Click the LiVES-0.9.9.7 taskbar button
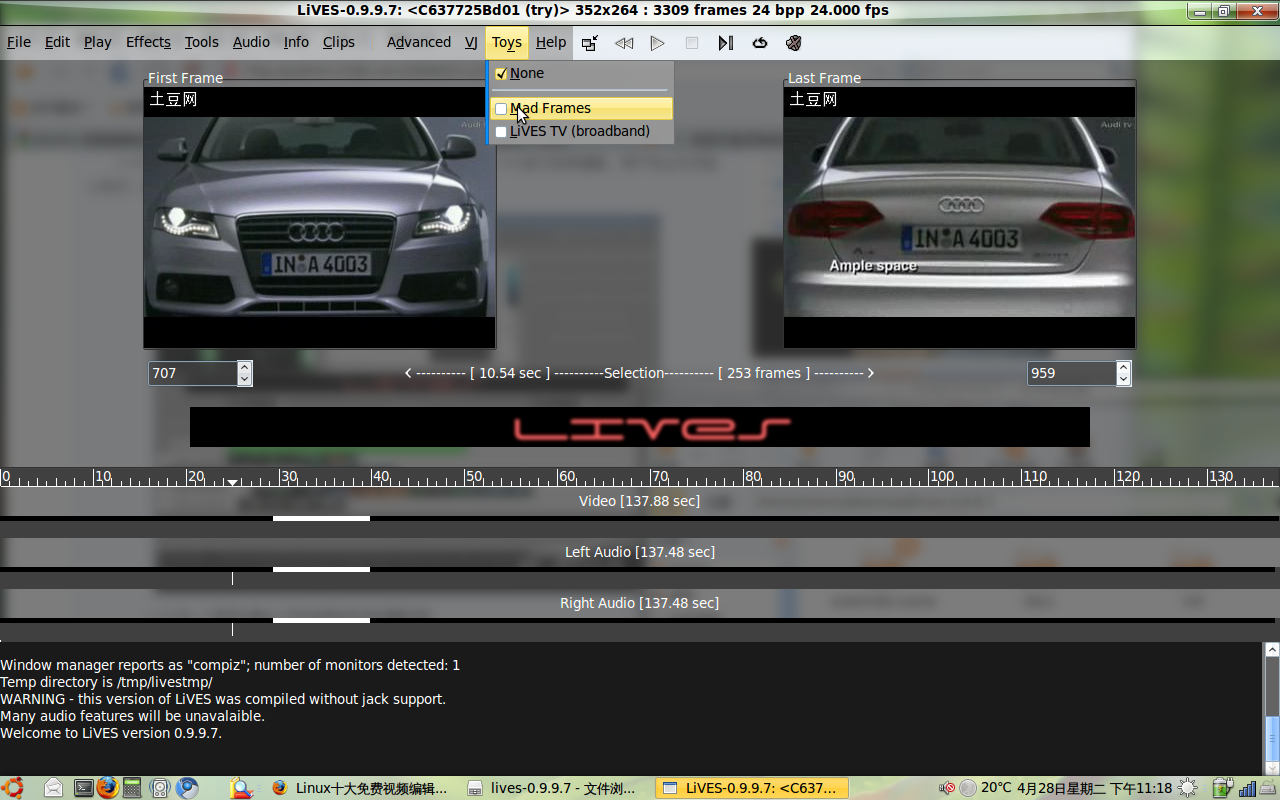1280x800 pixels. (752, 788)
